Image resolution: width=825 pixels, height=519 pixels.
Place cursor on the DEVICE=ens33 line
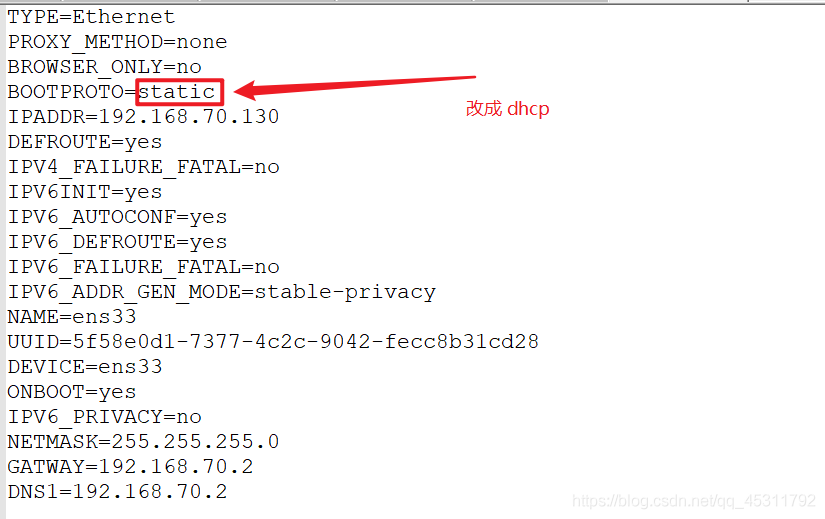point(84,367)
